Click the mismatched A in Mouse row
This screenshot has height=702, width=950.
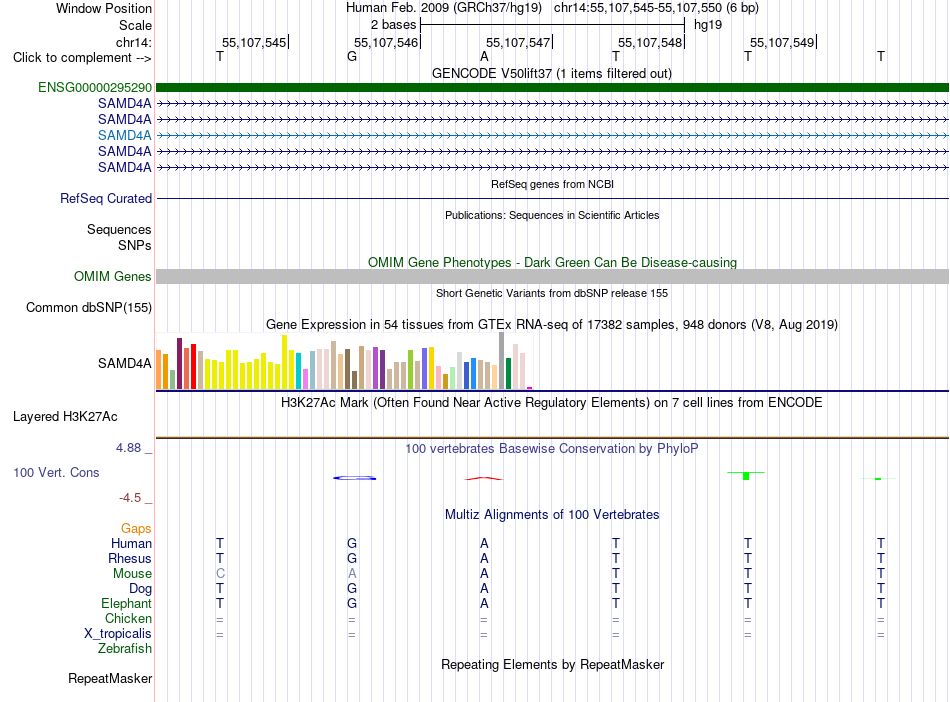coord(352,573)
